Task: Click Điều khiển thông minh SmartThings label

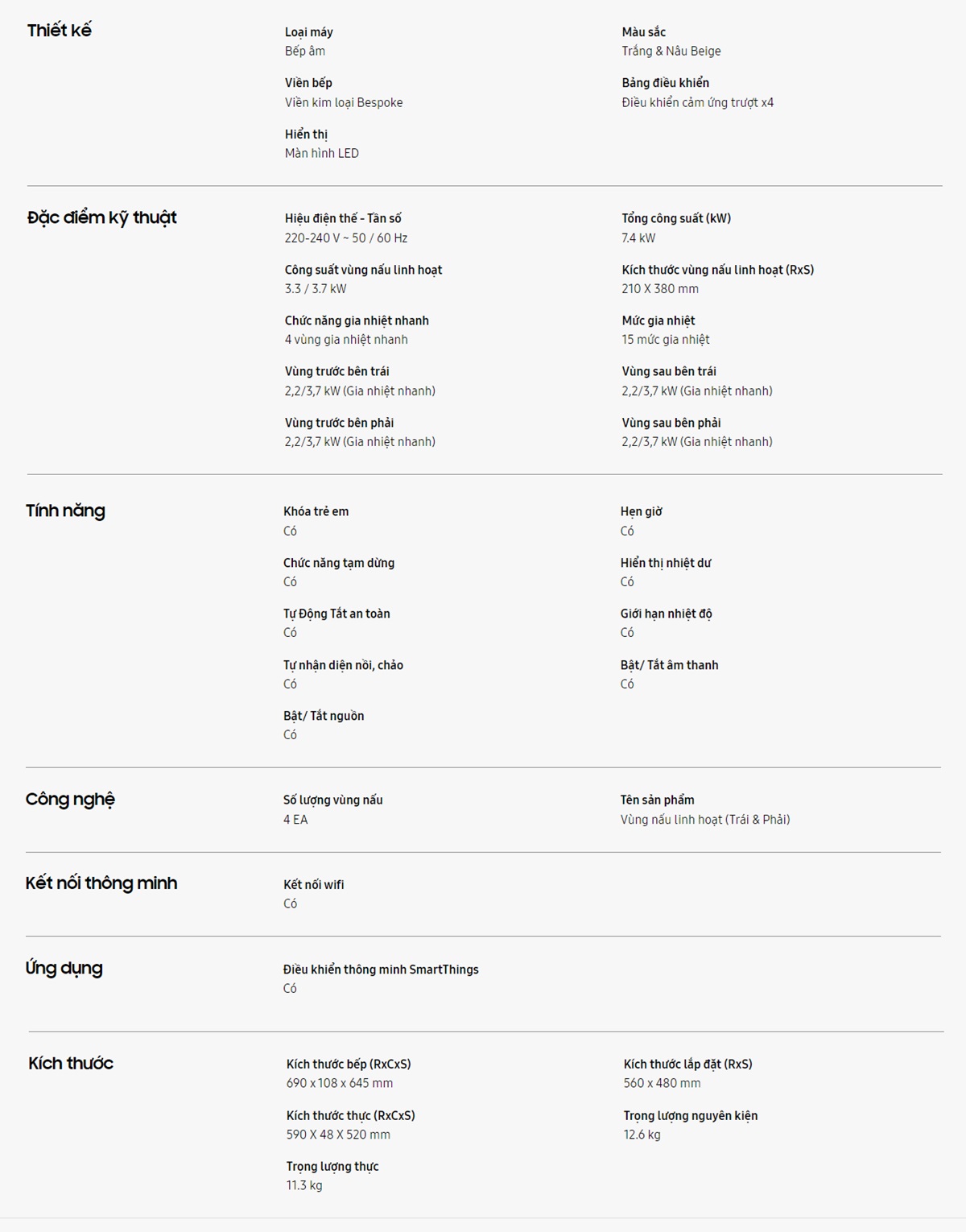Action: 380,969
